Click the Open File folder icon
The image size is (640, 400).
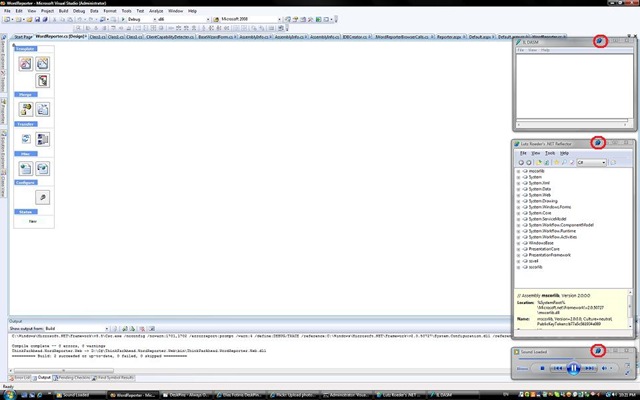29,19
